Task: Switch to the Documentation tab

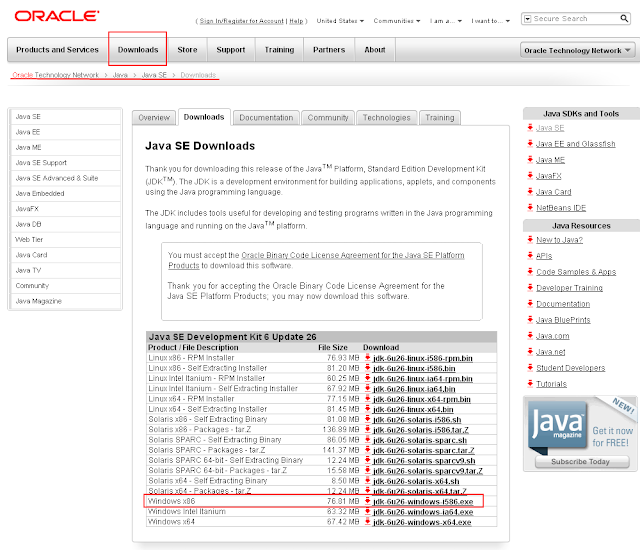Action: click(x=266, y=118)
